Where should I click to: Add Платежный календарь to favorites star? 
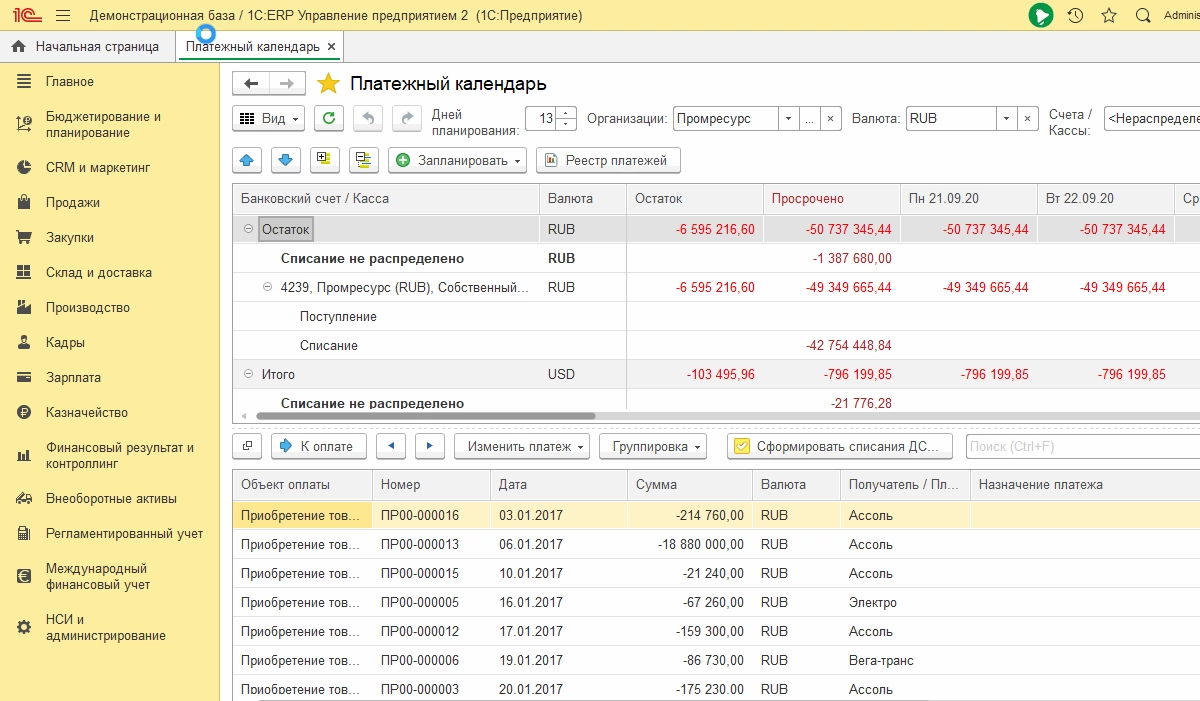coord(328,84)
